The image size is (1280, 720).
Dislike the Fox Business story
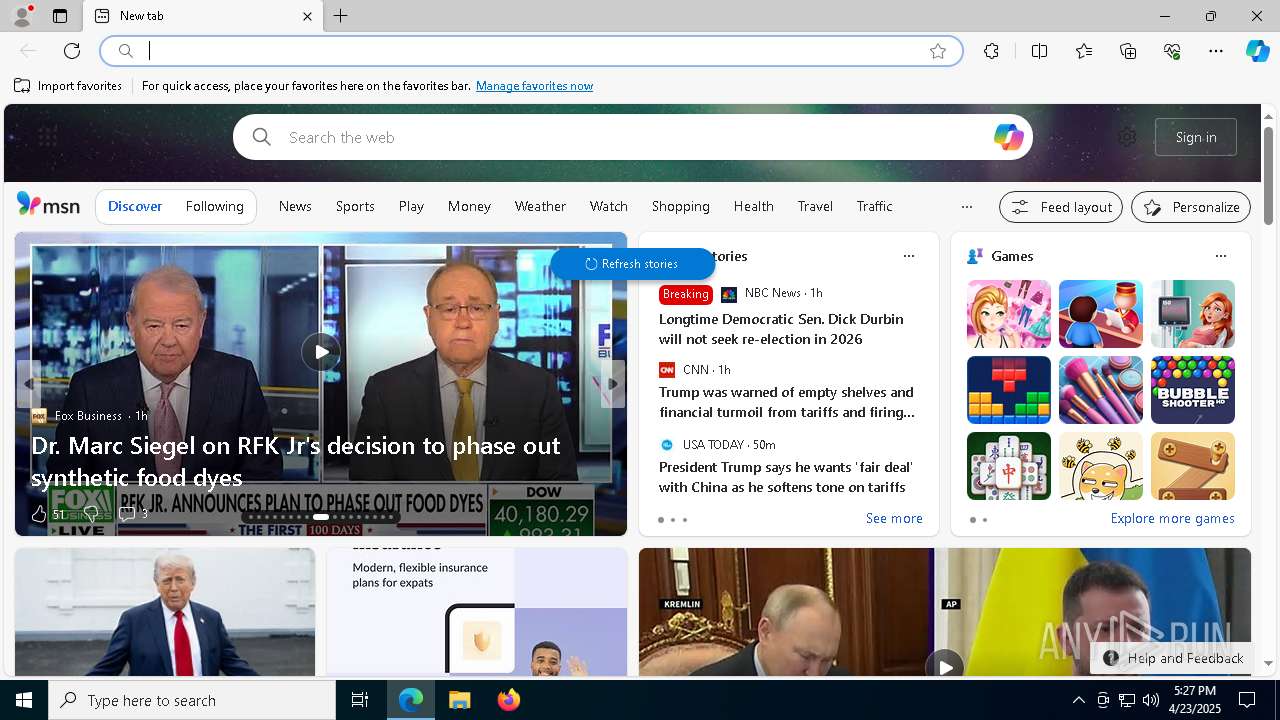[x=91, y=513]
